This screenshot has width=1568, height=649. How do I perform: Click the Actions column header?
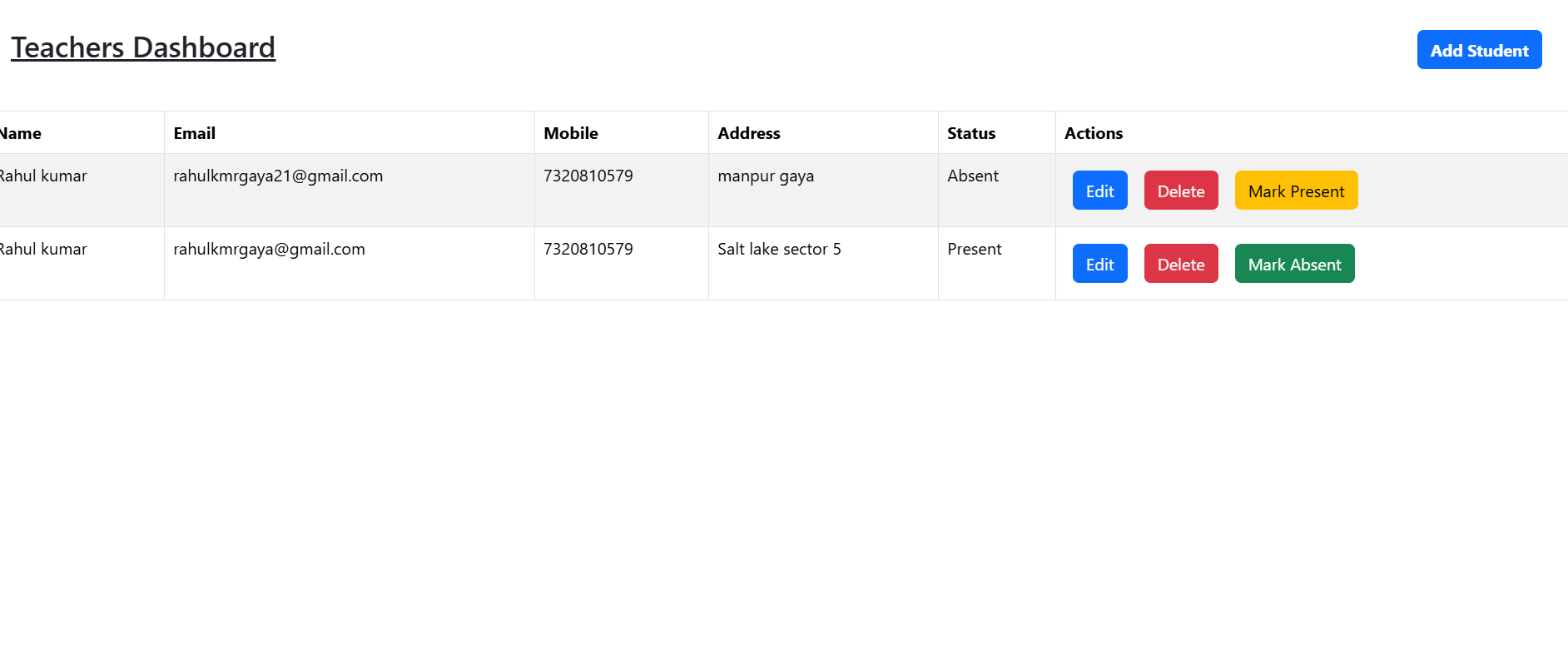[1093, 133]
